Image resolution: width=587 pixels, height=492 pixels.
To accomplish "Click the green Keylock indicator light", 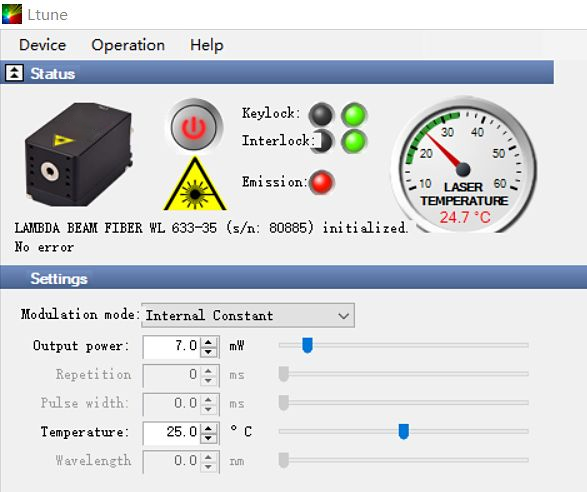I will (x=354, y=115).
